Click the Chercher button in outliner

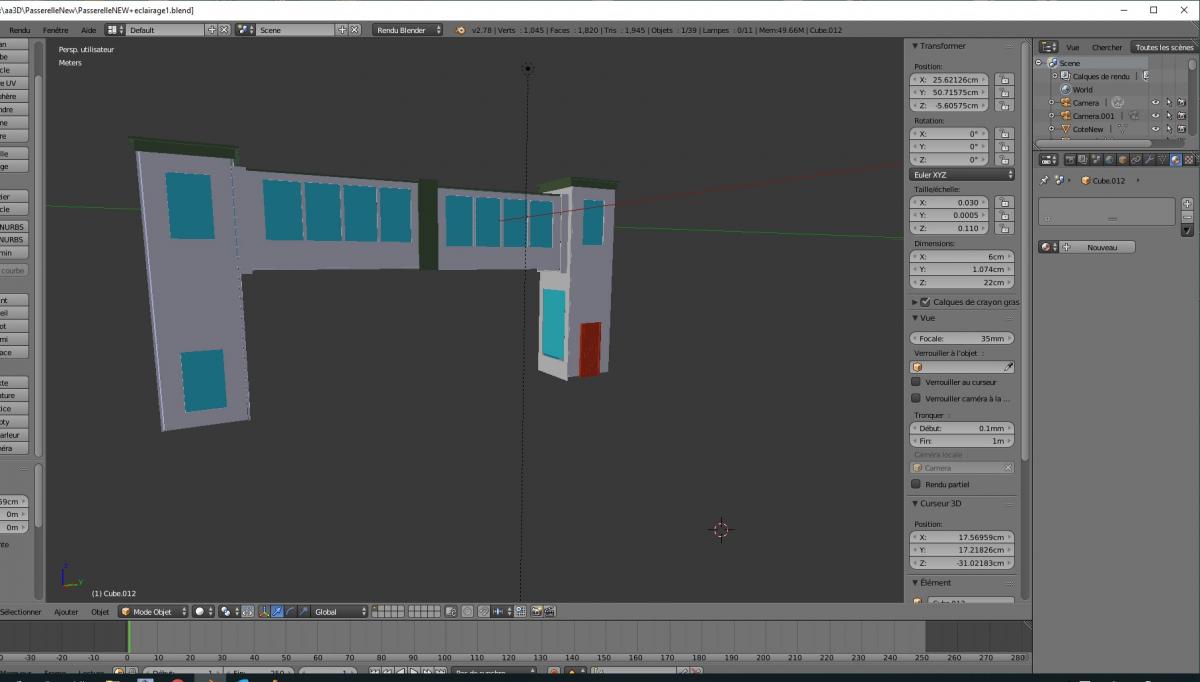click(x=1107, y=47)
